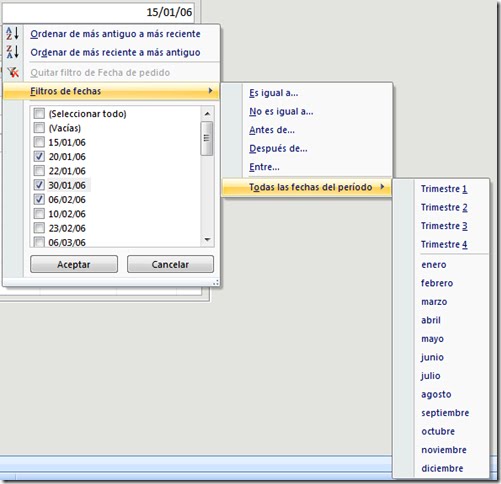Filter by month enero
The height and width of the screenshot is (484, 501).
click(433, 265)
